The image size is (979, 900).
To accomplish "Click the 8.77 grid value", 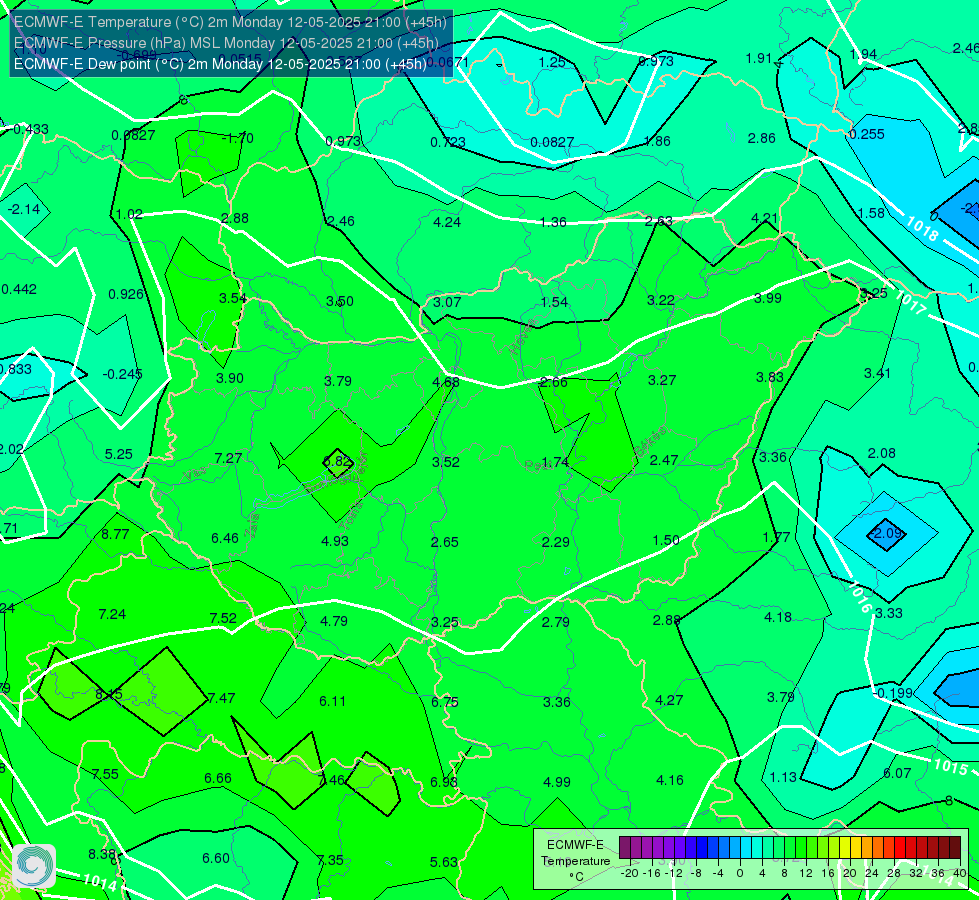I will coord(115,534).
